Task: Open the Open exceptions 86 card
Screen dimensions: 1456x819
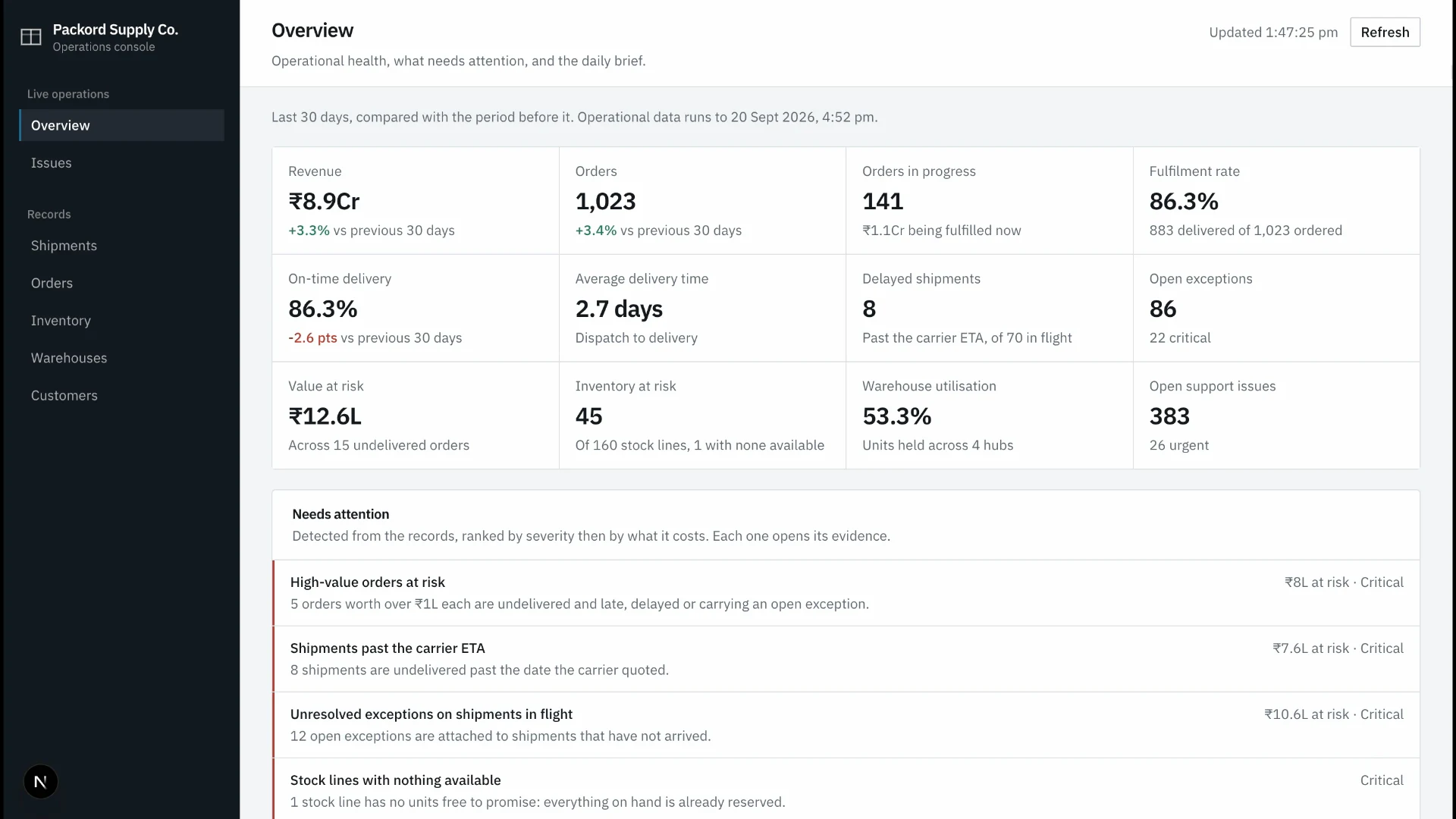Action: pyautogui.click(x=1277, y=308)
